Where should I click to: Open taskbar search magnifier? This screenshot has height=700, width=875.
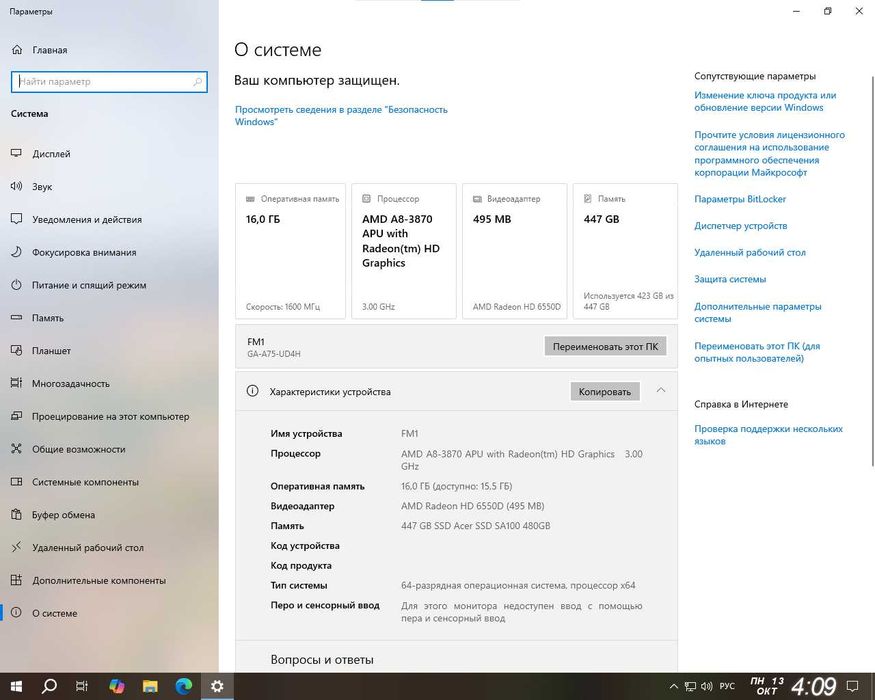tap(49, 686)
